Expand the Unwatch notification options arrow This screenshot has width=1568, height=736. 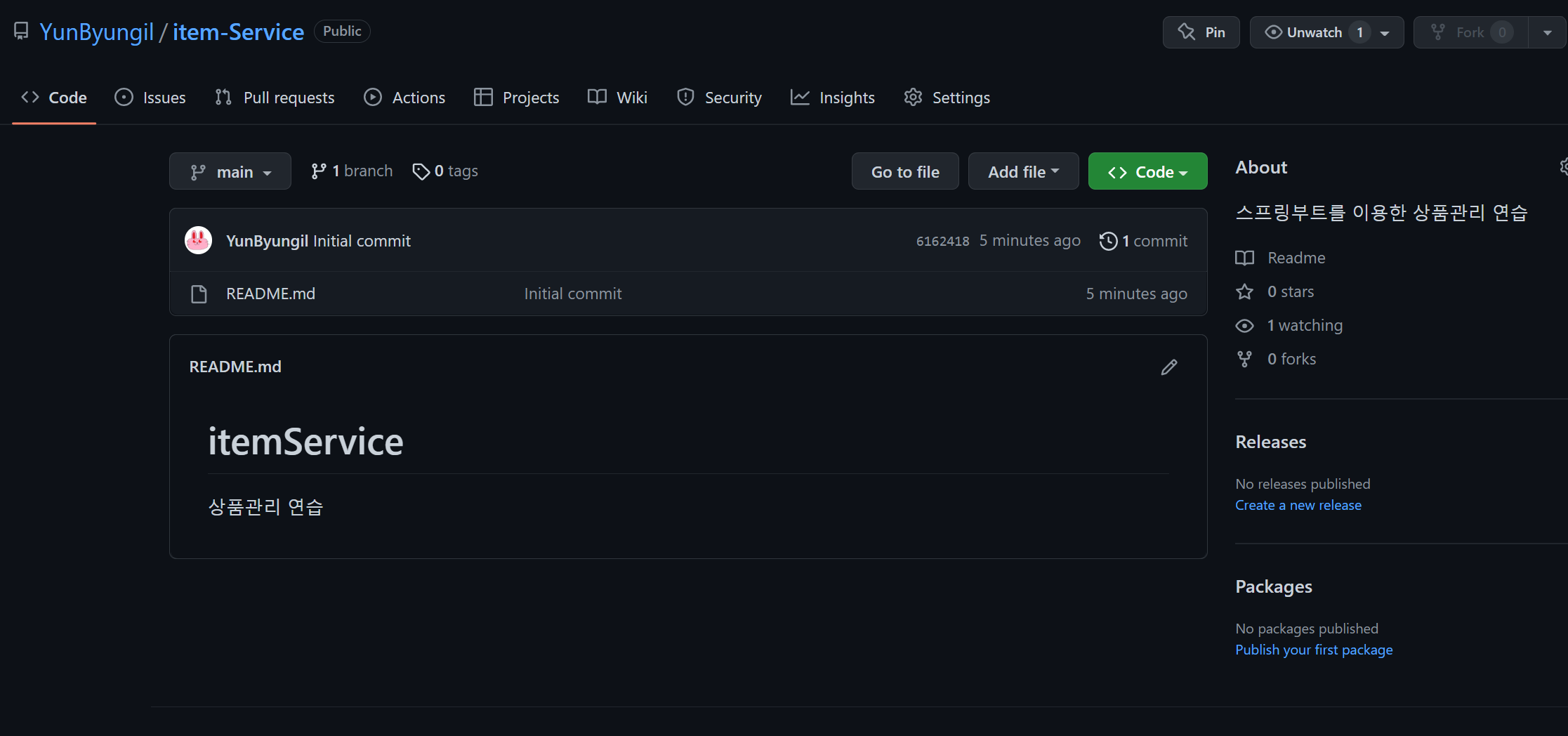(1385, 32)
